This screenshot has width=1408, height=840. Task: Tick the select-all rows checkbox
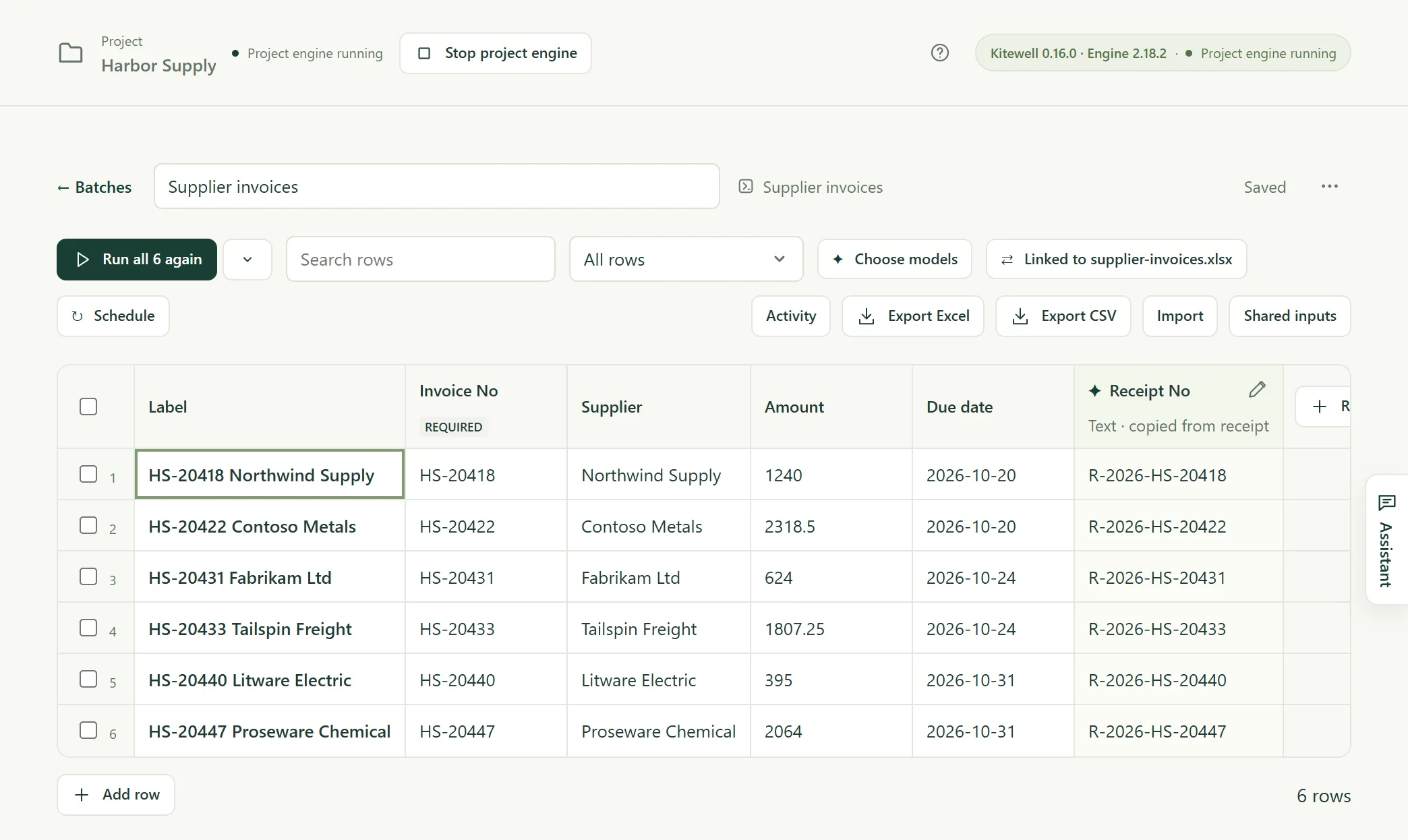pos(88,407)
